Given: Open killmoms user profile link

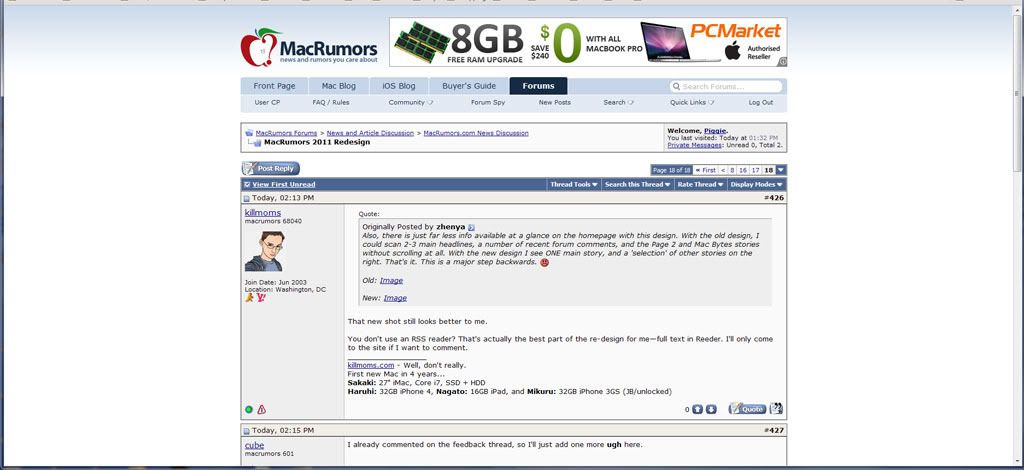Looking at the screenshot, I should [263, 212].
